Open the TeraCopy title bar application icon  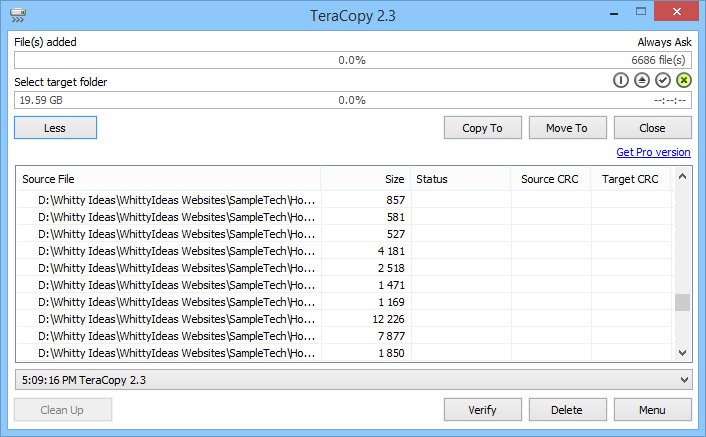(18, 15)
